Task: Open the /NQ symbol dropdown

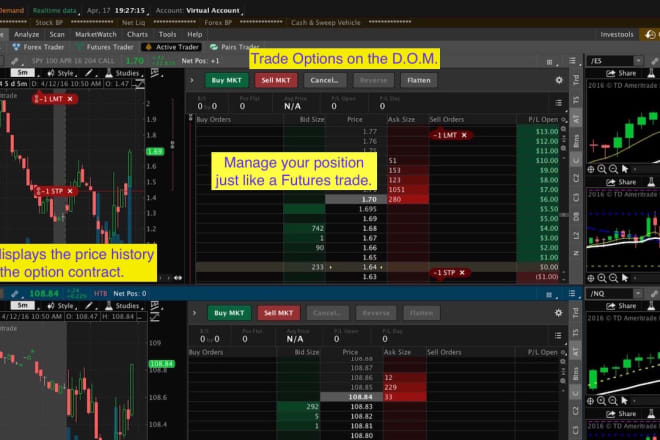Action: click(638, 293)
